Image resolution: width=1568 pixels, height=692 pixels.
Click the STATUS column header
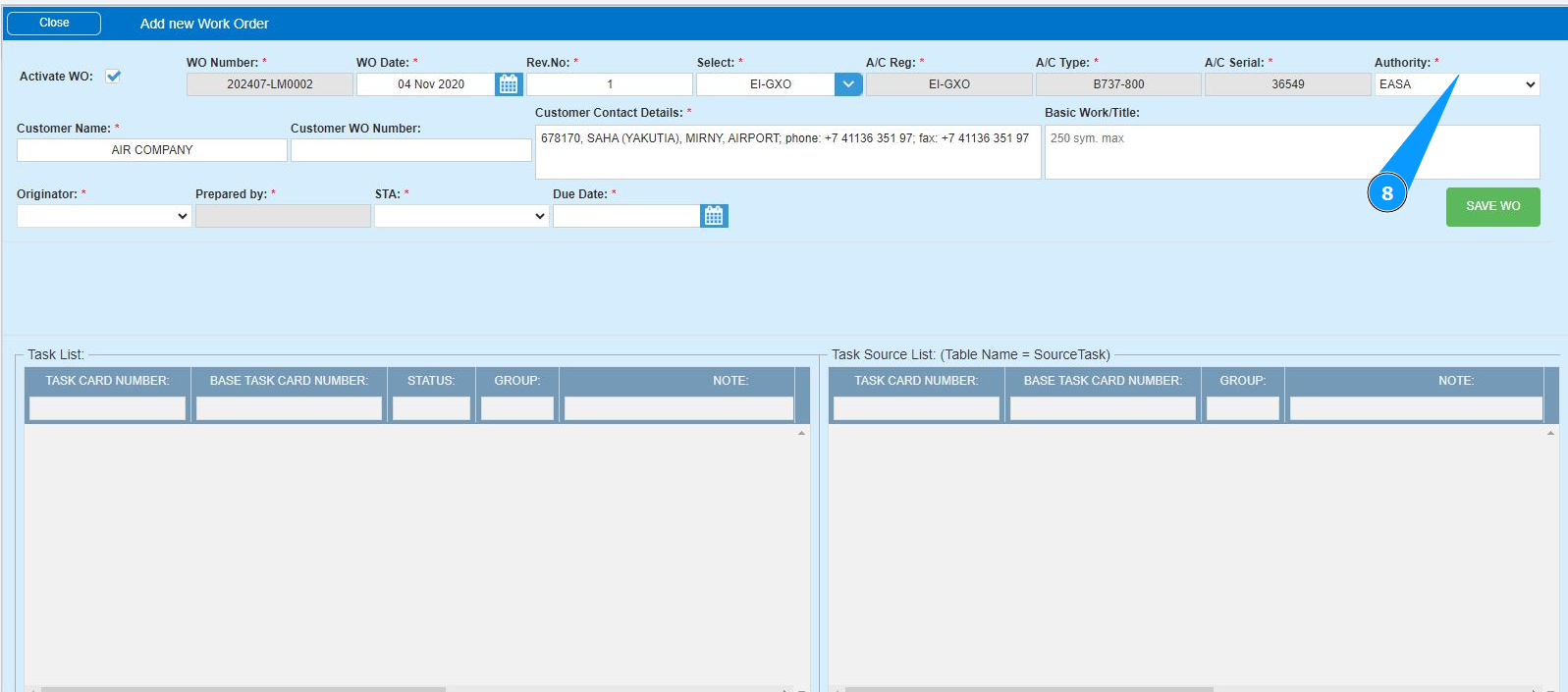coord(431,381)
